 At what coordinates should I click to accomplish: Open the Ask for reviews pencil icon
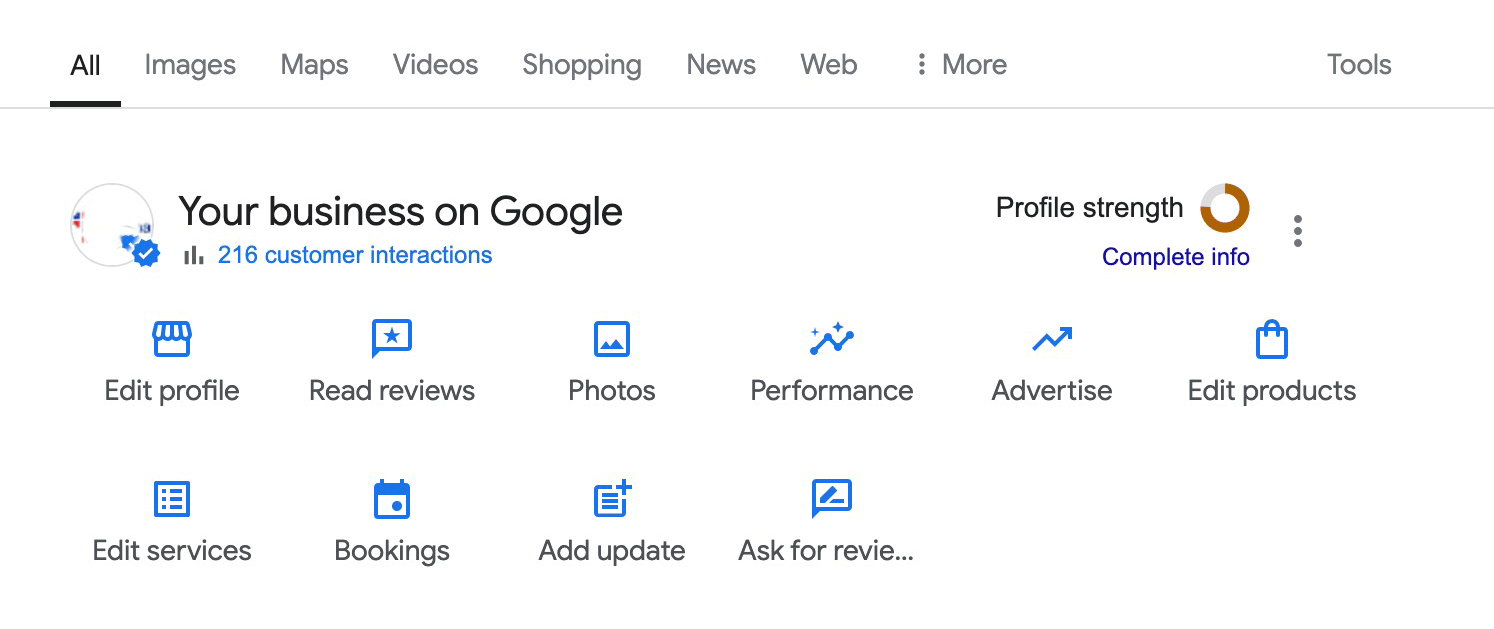pos(832,498)
